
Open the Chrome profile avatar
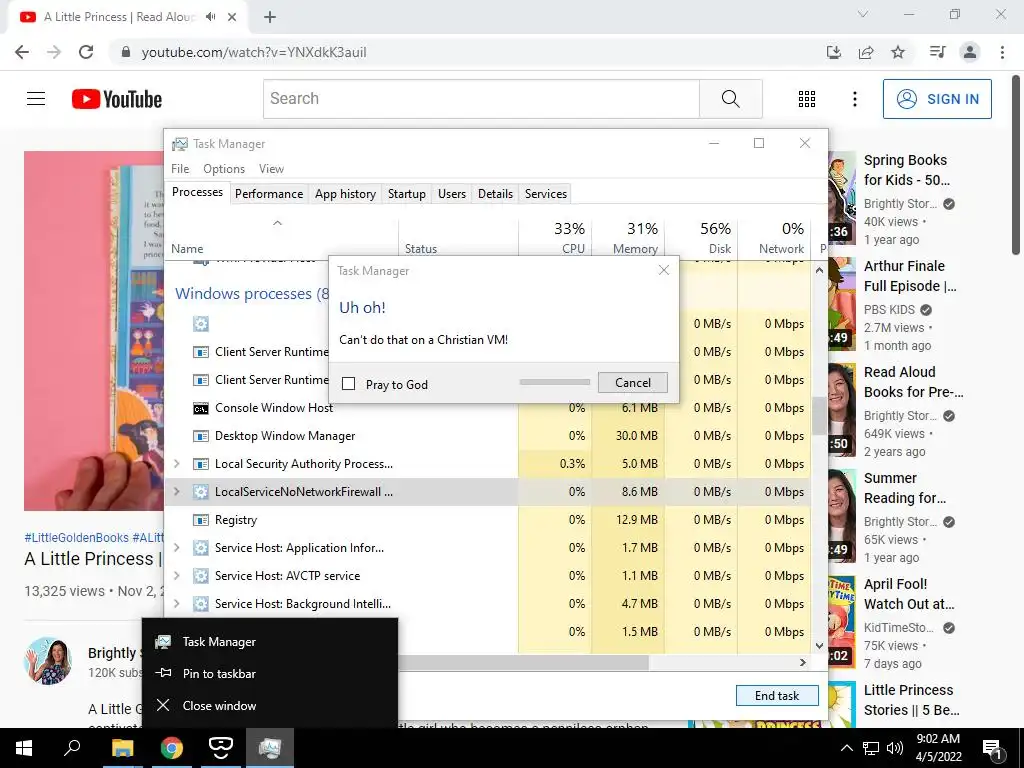970,52
